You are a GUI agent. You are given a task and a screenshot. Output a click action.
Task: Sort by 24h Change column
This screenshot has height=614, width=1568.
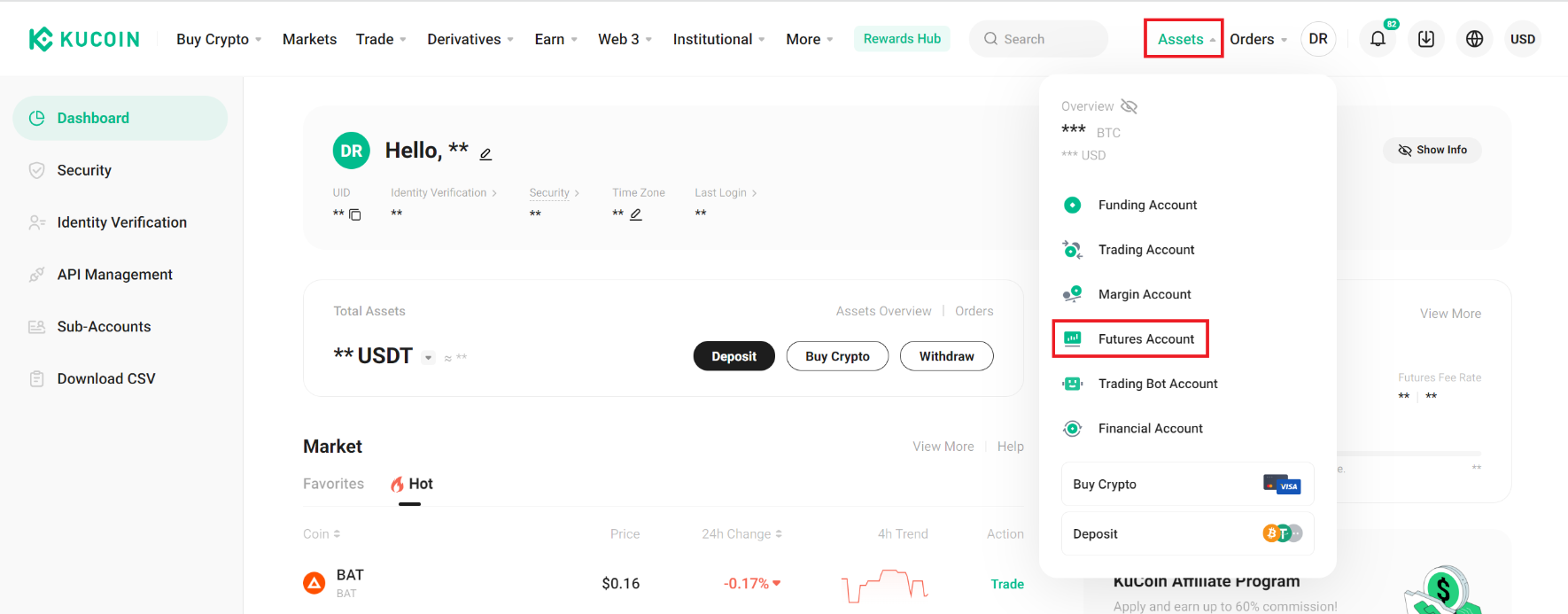pyautogui.click(x=742, y=534)
